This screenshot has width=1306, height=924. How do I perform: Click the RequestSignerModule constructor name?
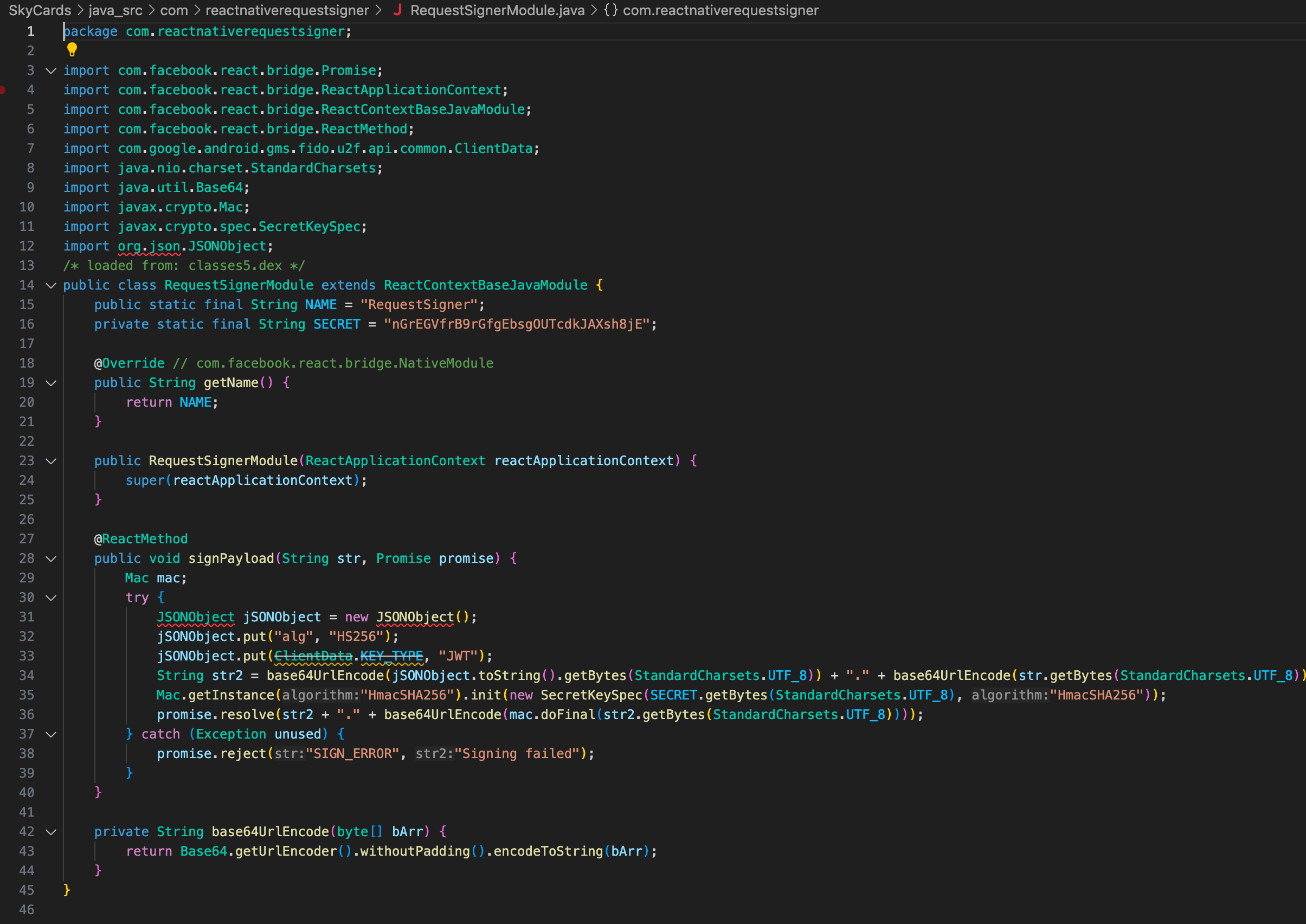point(223,461)
